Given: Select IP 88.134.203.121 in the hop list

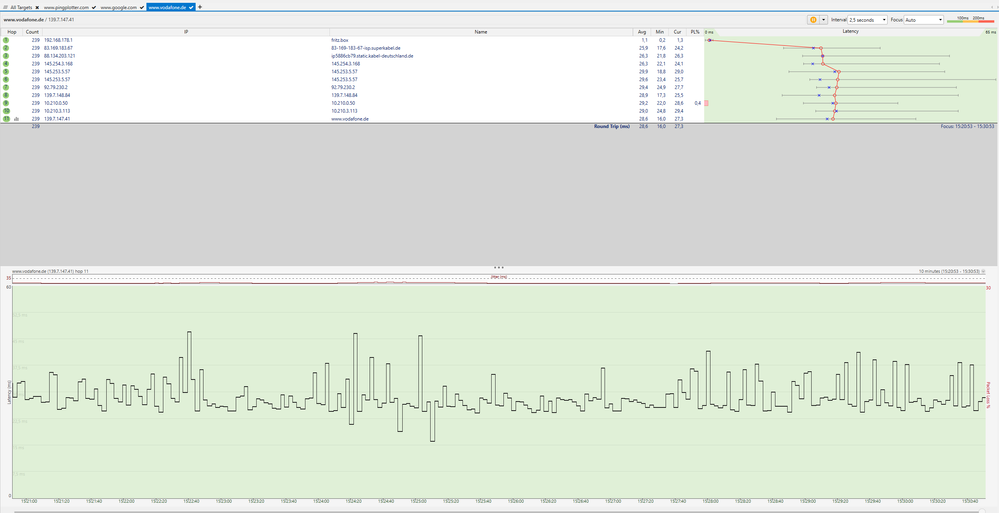Looking at the screenshot, I should coord(59,55).
